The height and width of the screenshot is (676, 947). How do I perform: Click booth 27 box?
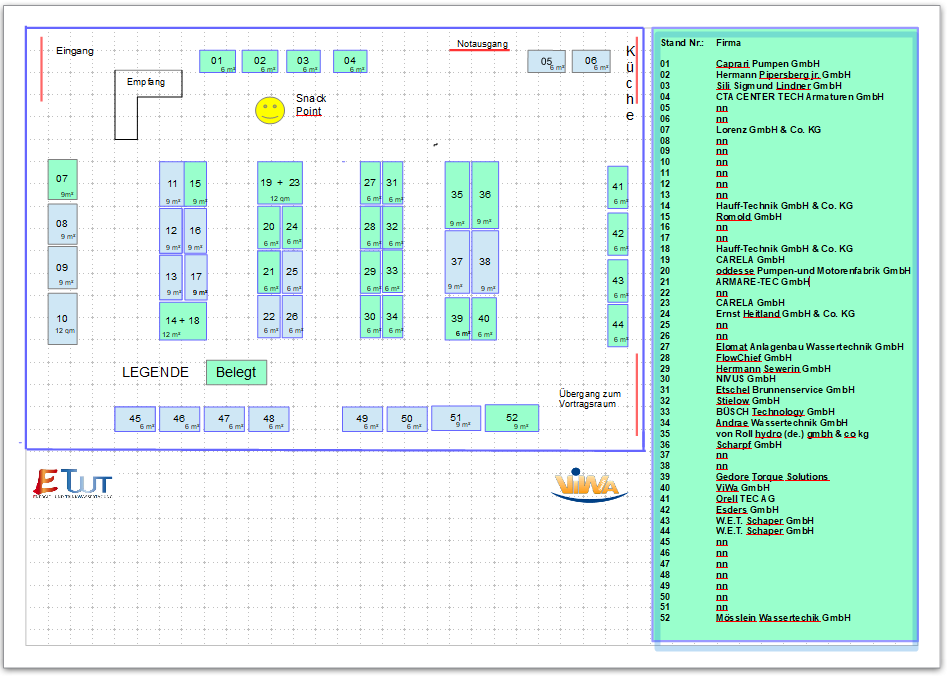pos(370,183)
